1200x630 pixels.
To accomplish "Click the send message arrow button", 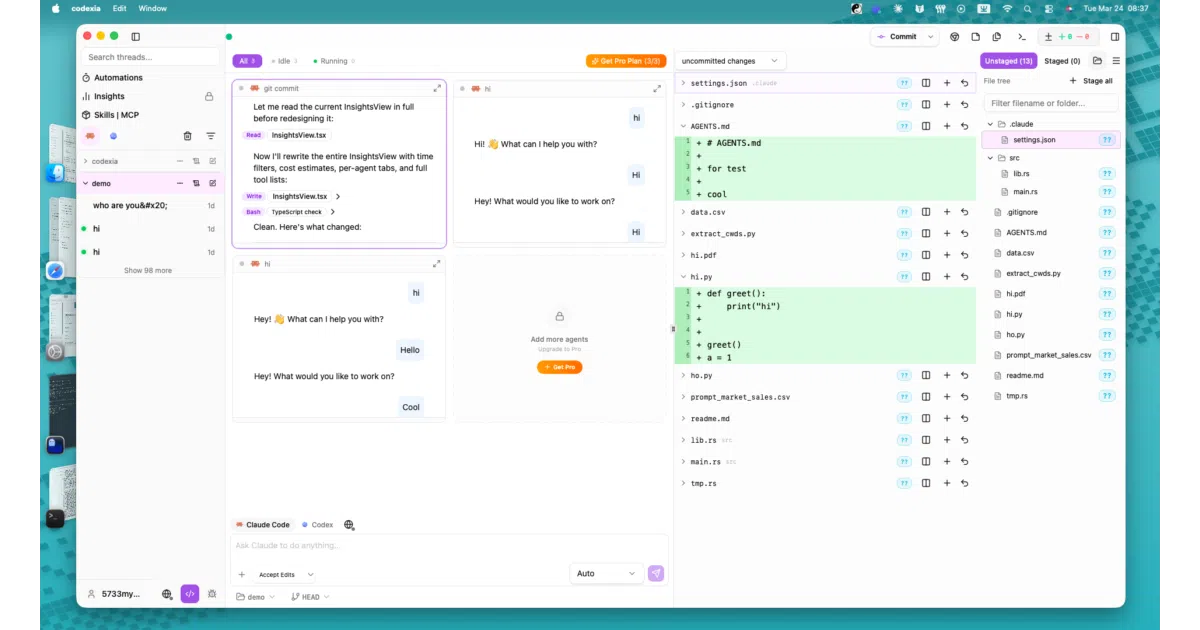I will tap(656, 573).
